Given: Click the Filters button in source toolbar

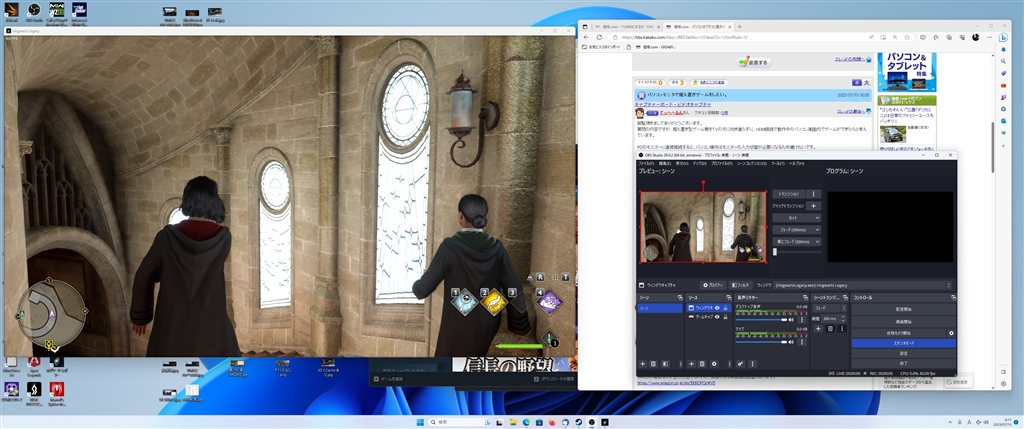Looking at the screenshot, I should point(741,285).
